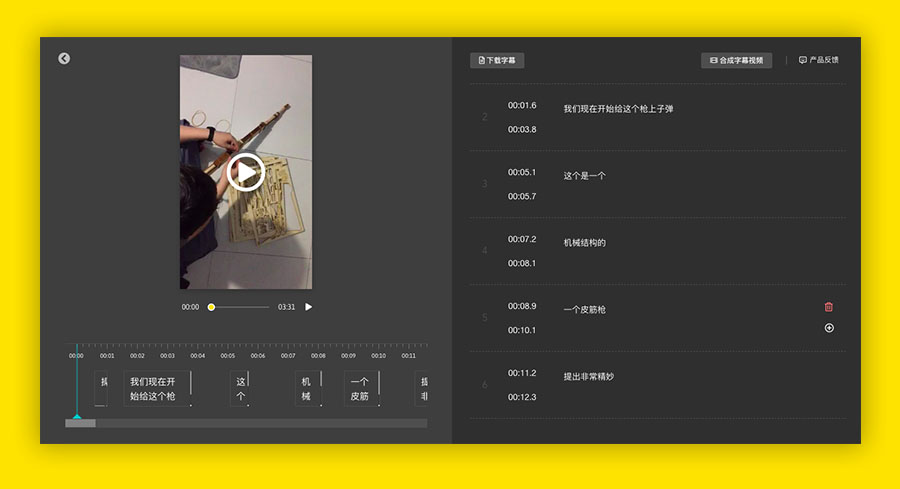Edit subtitle text 机械结构的
The image size is (900, 489).
point(584,243)
